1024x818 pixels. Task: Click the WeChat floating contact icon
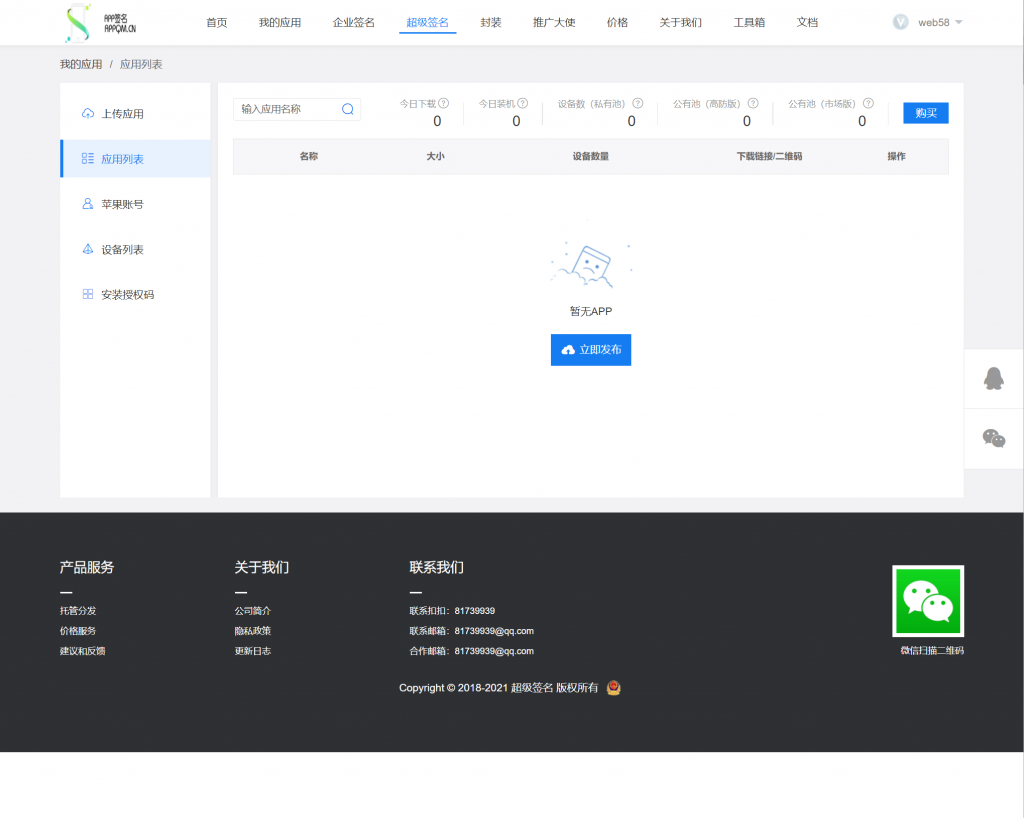point(993,438)
